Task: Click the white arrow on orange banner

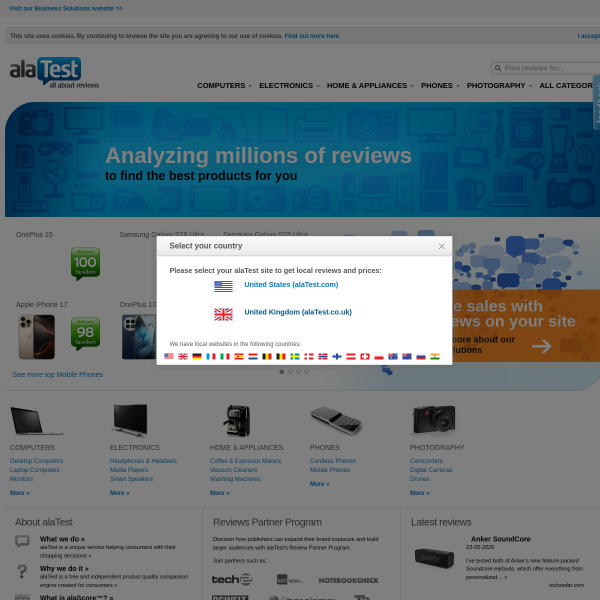Action: coord(542,346)
